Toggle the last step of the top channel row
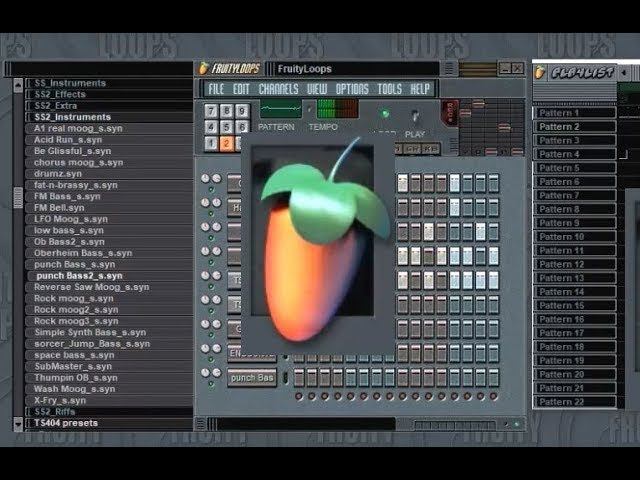The width and height of the screenshot is (640, 480). click(493, 183)
